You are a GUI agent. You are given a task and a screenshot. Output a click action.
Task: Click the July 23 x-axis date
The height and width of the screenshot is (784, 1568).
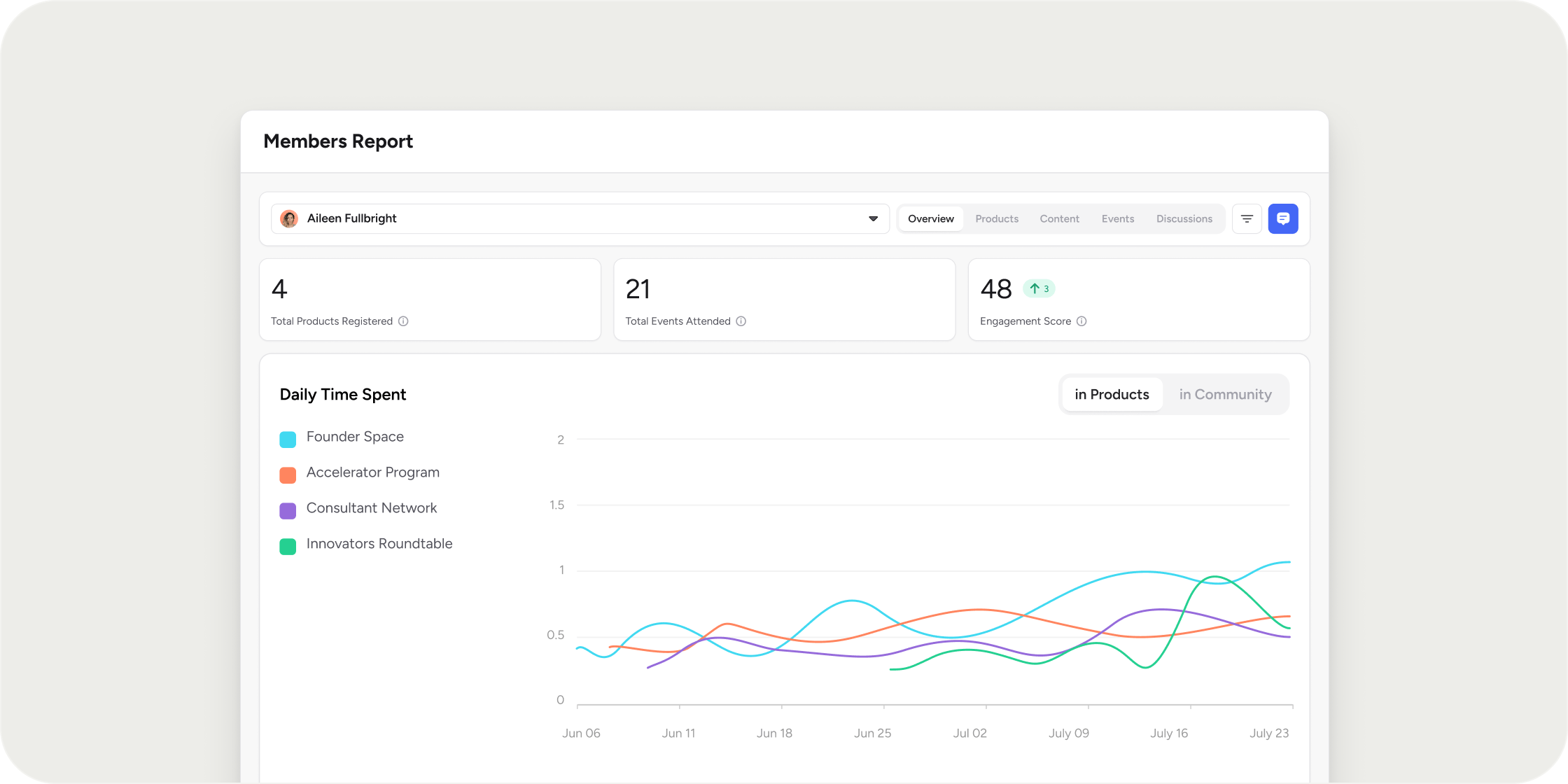(1269, 734)
